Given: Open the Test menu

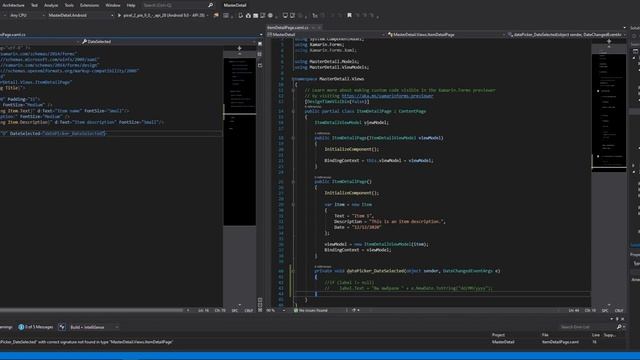Looking at the screenshot, I should click(34, 5).
